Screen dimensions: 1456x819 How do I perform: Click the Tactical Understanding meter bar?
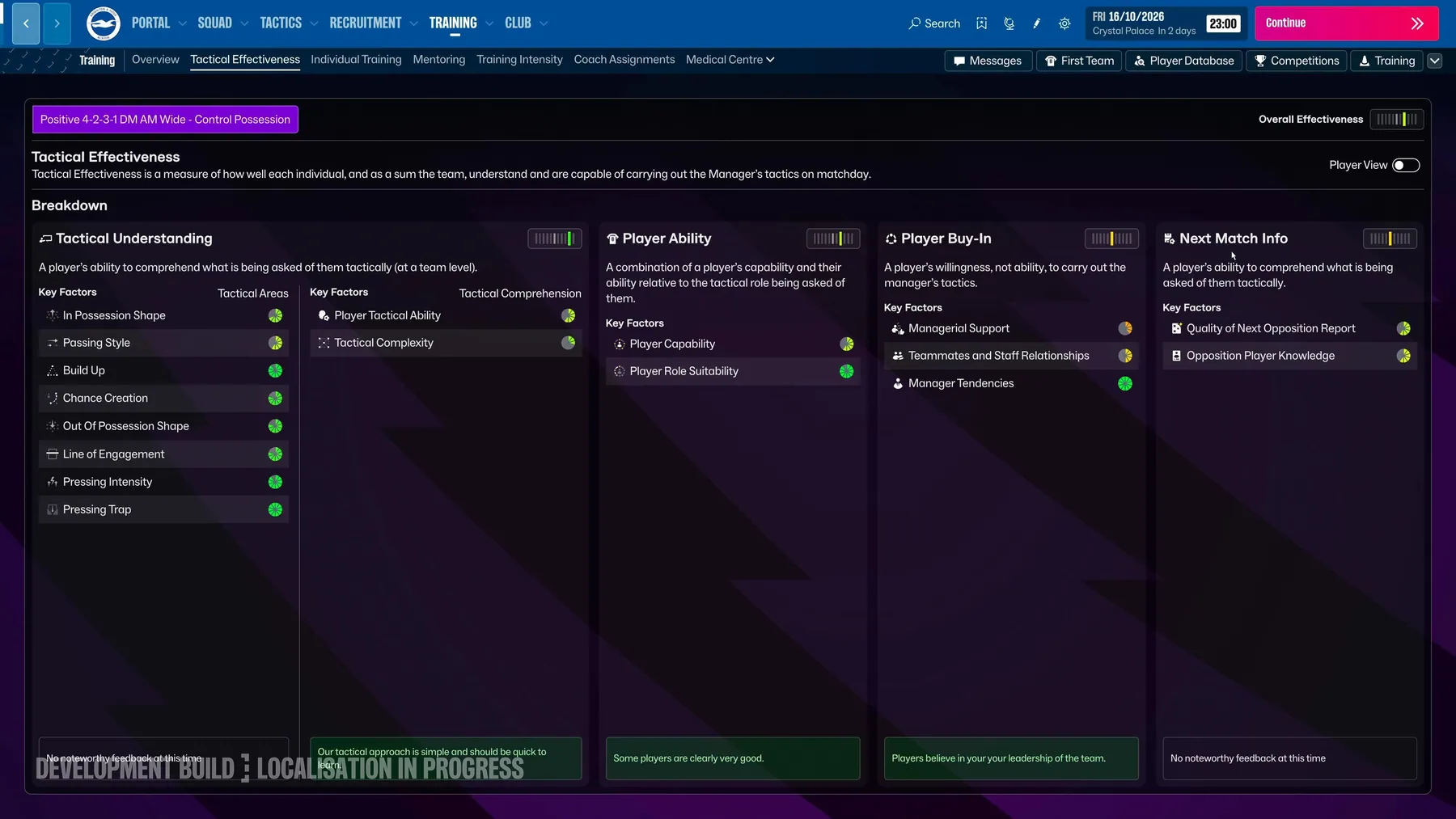pos(555,239)
